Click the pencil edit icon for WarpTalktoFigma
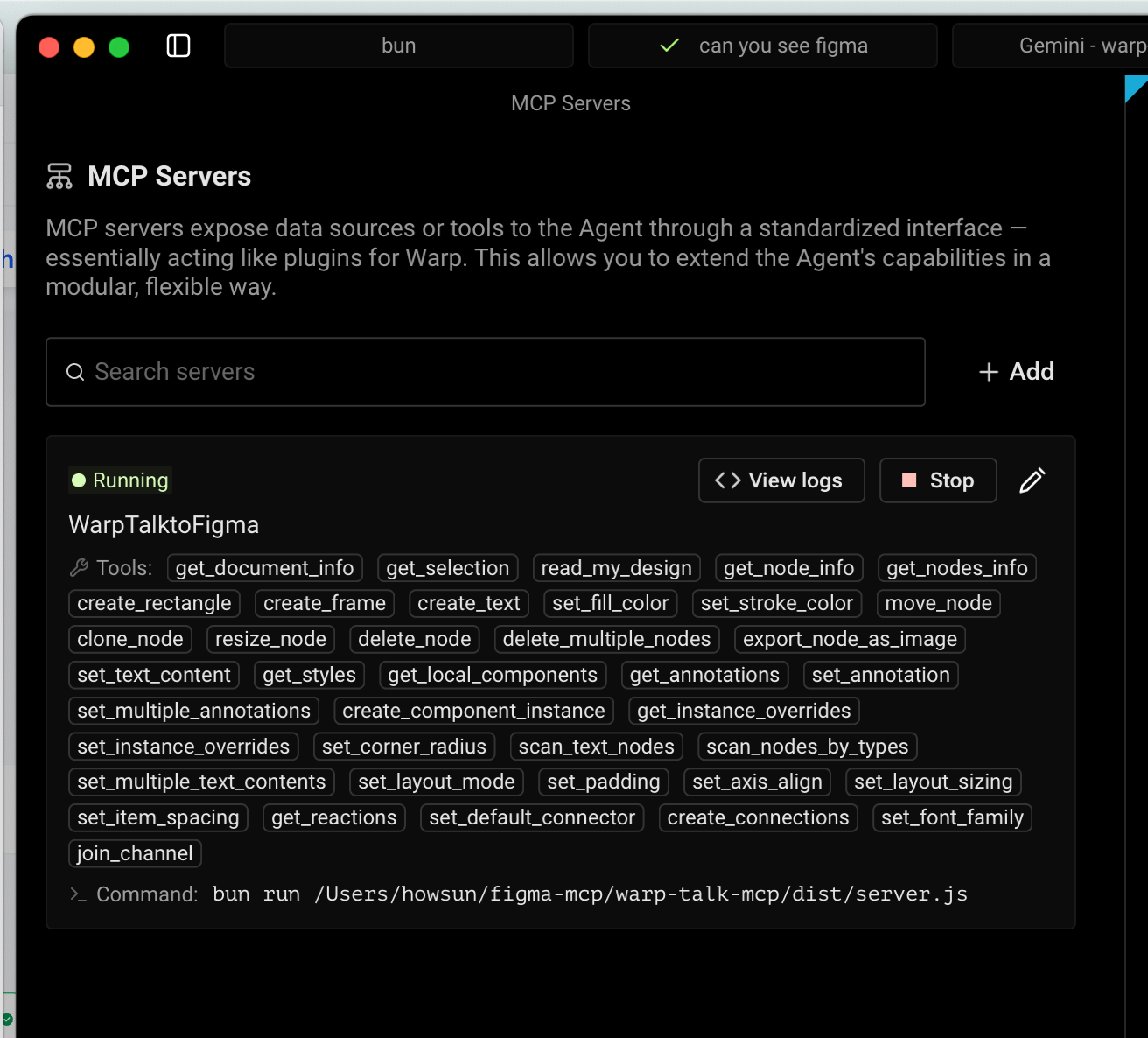 click(1032, 480)
